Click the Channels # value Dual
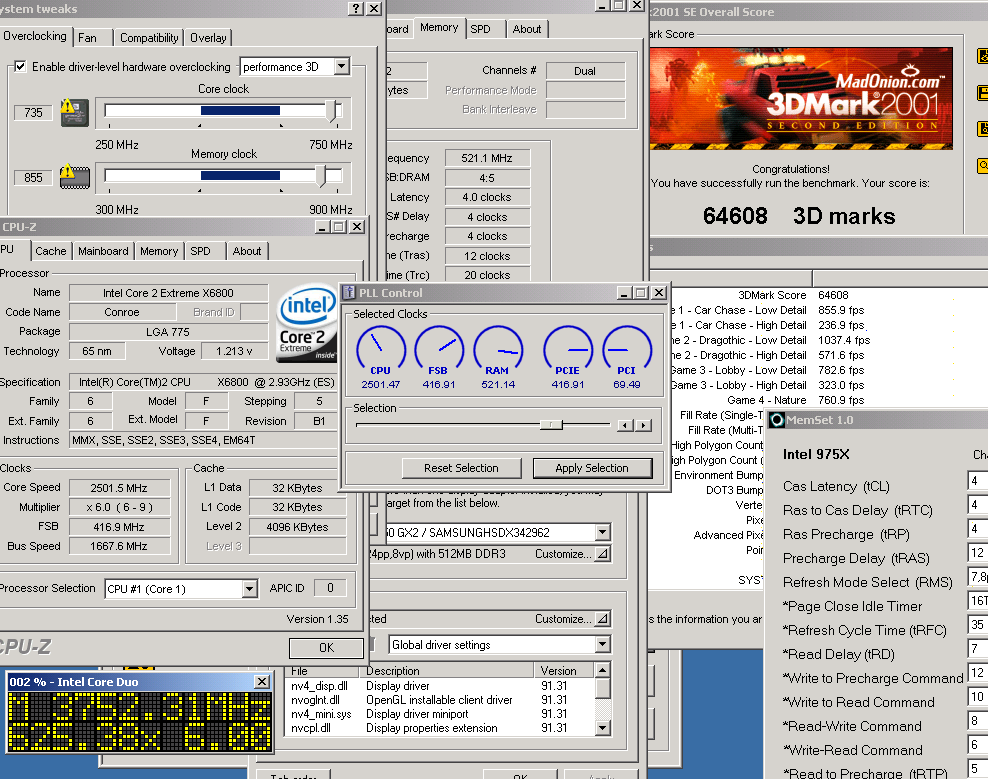 pyautogui.click(x=585, y=71)
